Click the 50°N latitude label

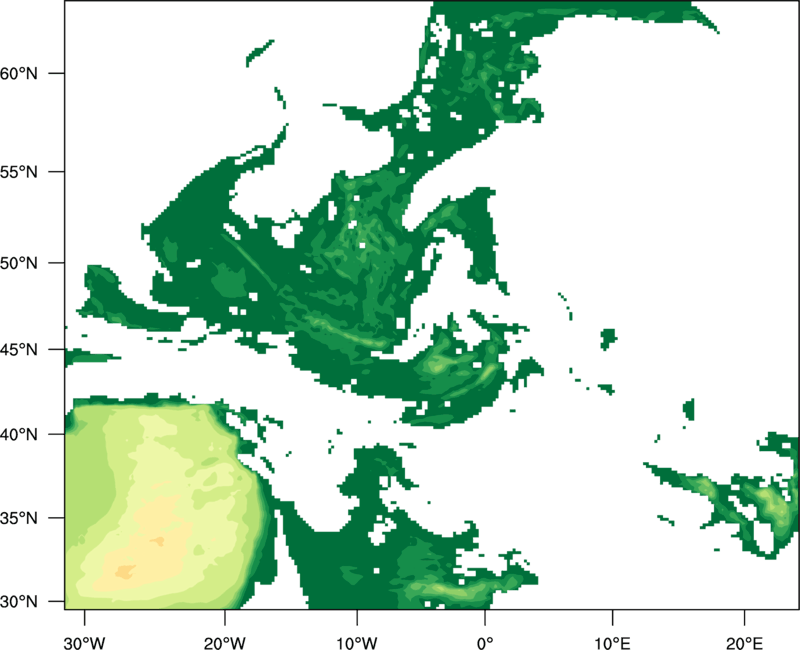19,263
